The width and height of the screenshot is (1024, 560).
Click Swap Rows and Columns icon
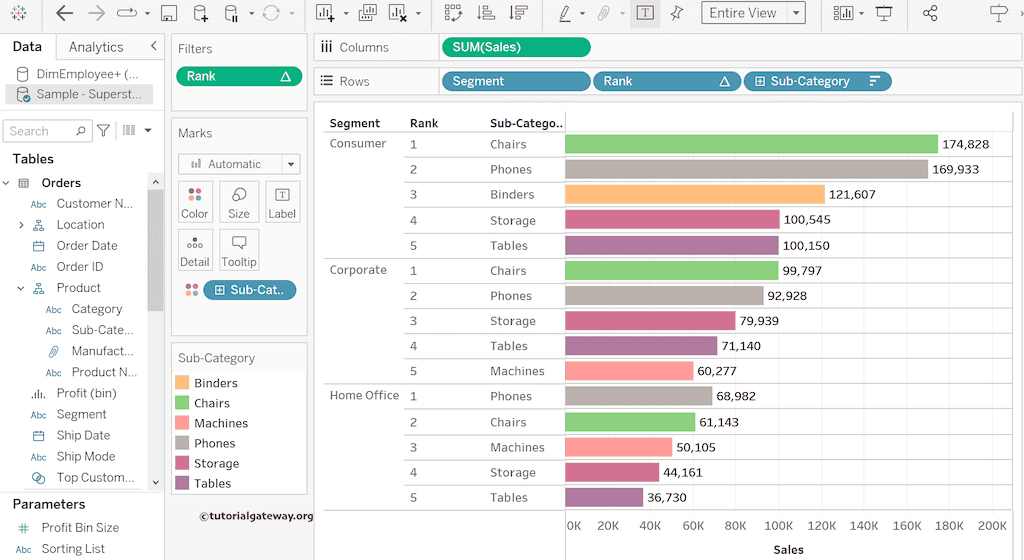coord(453,13)
